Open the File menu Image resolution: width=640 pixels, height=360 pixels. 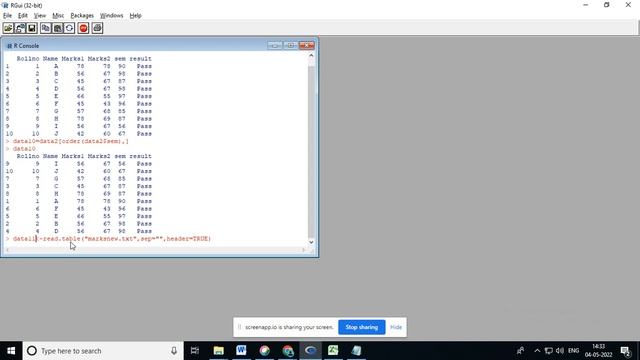pyautogui.click(x=7, y=16)
